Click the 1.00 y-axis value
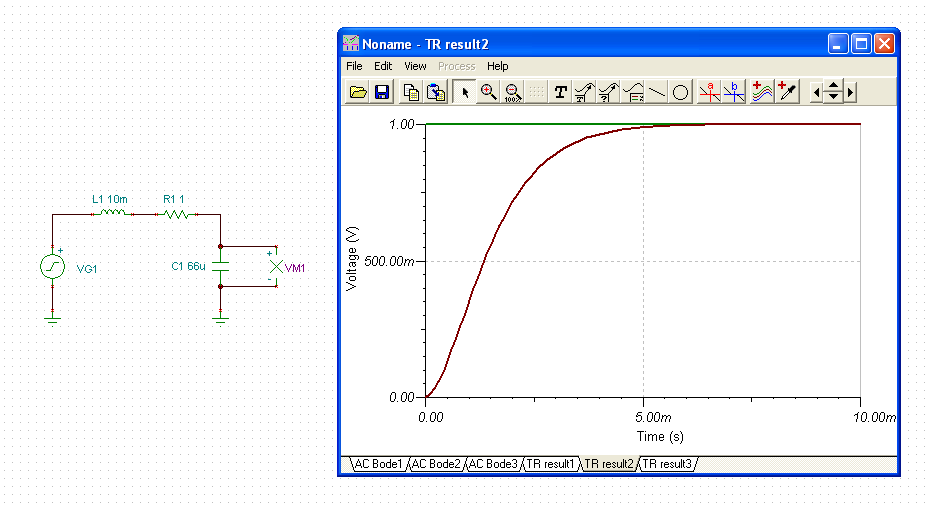This screenshot has height=509, width=932. pyautogui.click(x=401, y=124)
